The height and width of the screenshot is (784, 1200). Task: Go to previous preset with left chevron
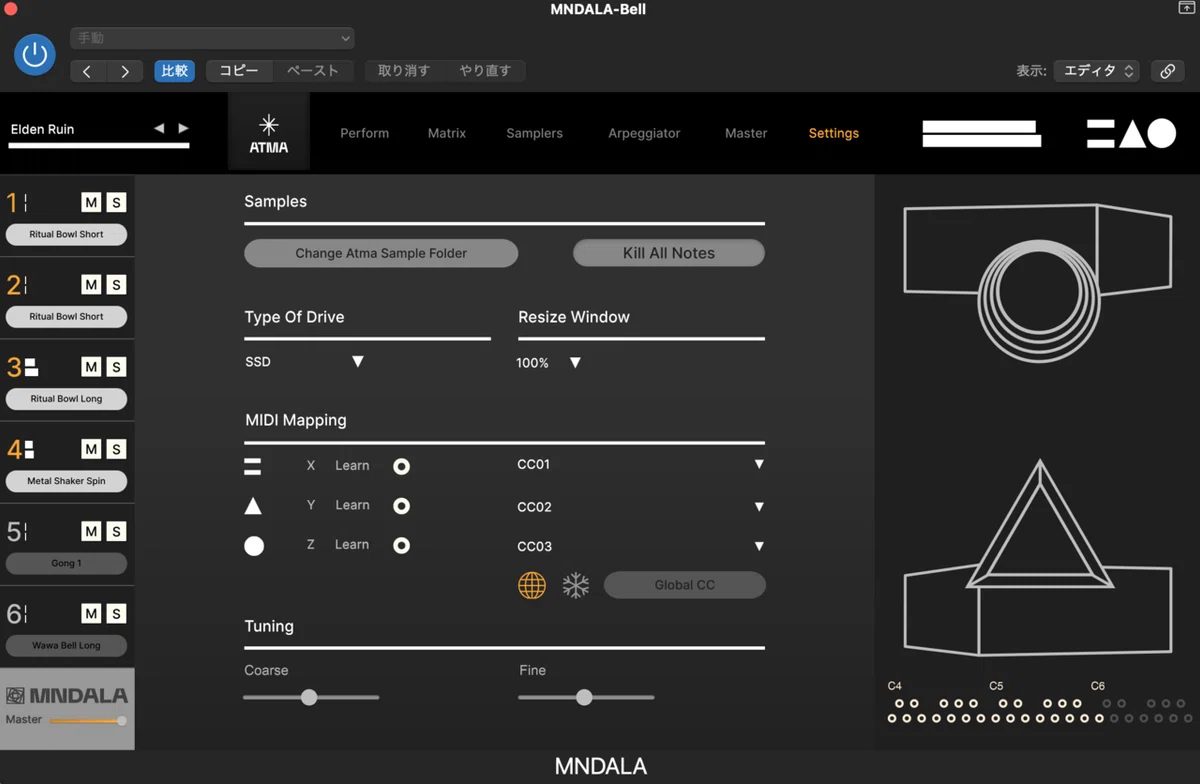coord(87,71)
